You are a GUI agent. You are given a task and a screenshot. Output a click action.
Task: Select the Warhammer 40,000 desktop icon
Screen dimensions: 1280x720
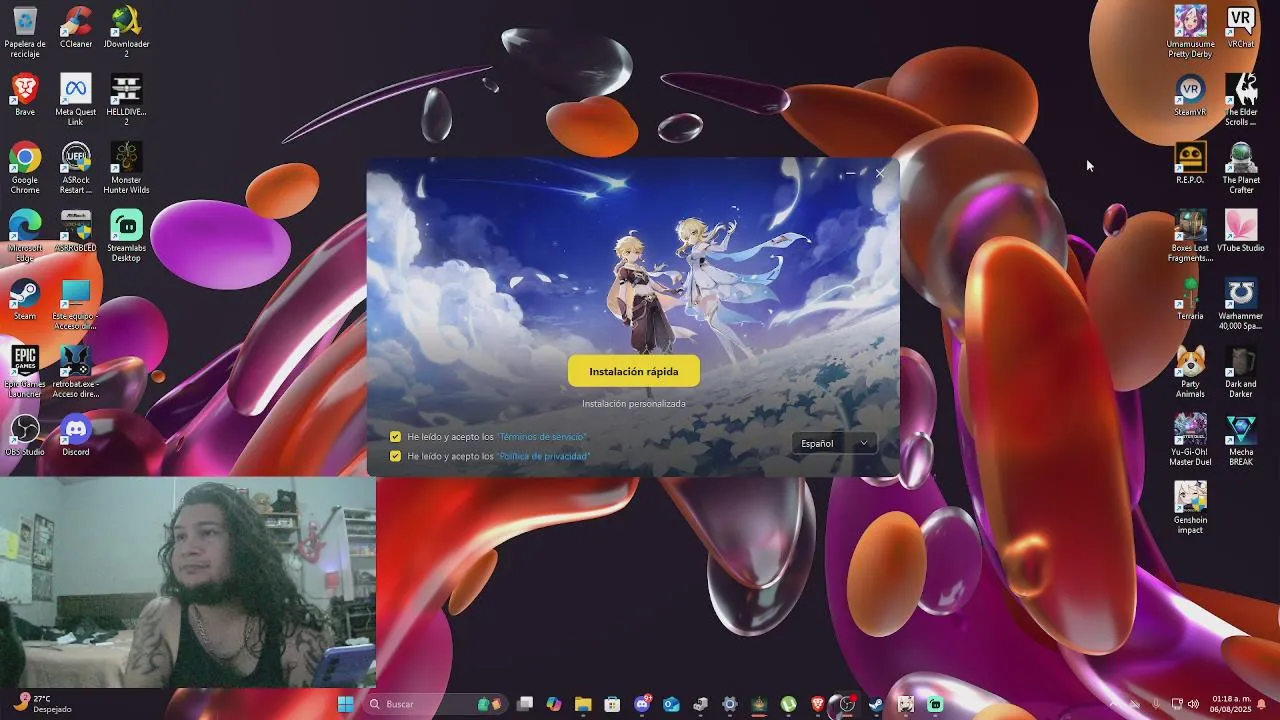[1241, 304]
